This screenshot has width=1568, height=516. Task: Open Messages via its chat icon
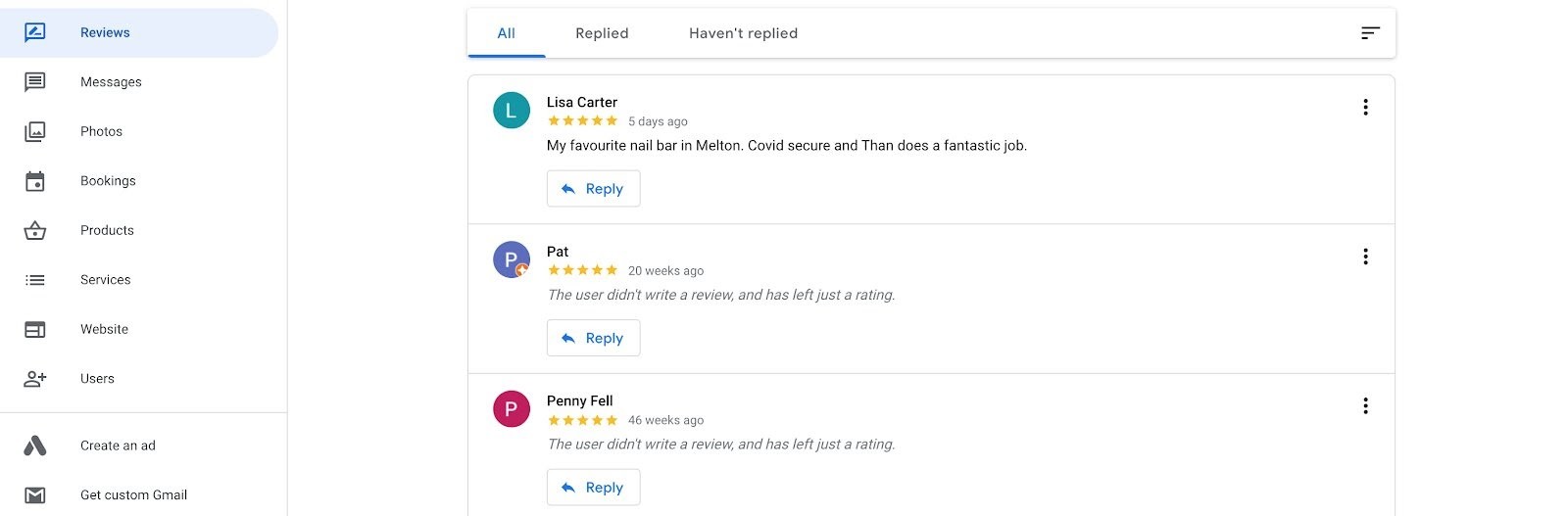pos(35,82)
